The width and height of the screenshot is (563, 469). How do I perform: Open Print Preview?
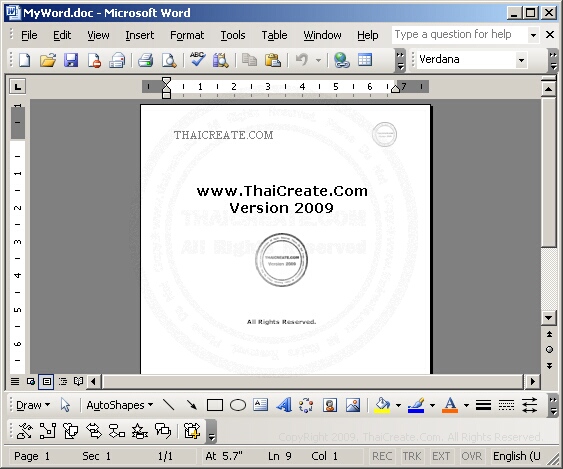(x=169, y=60)
